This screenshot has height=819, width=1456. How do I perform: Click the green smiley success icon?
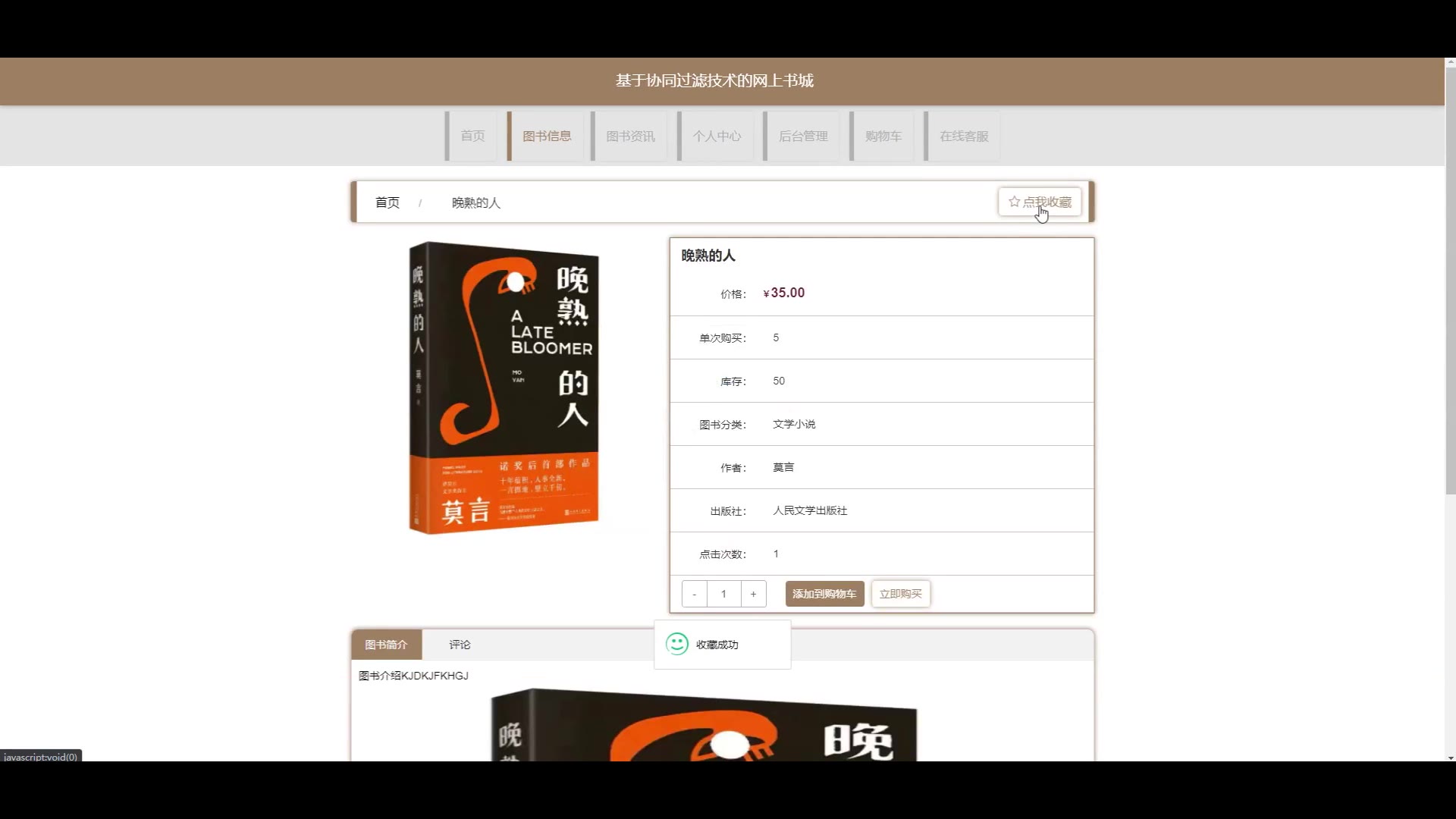pyautogui.click(x=676, y=644)
